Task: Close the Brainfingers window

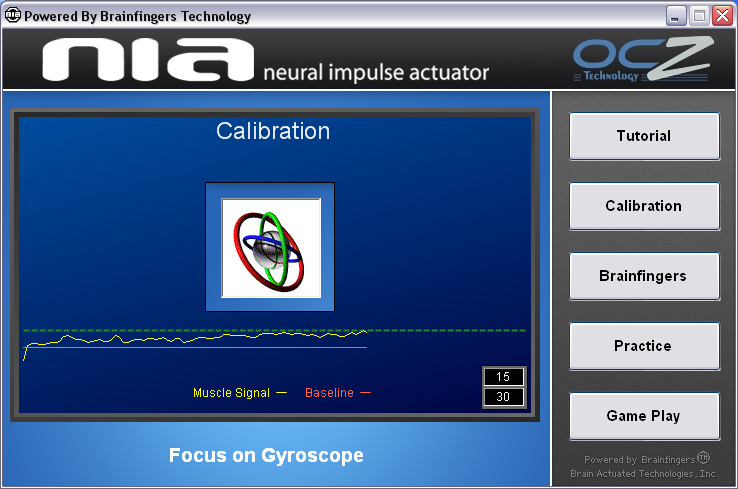Action: [722, 16]
